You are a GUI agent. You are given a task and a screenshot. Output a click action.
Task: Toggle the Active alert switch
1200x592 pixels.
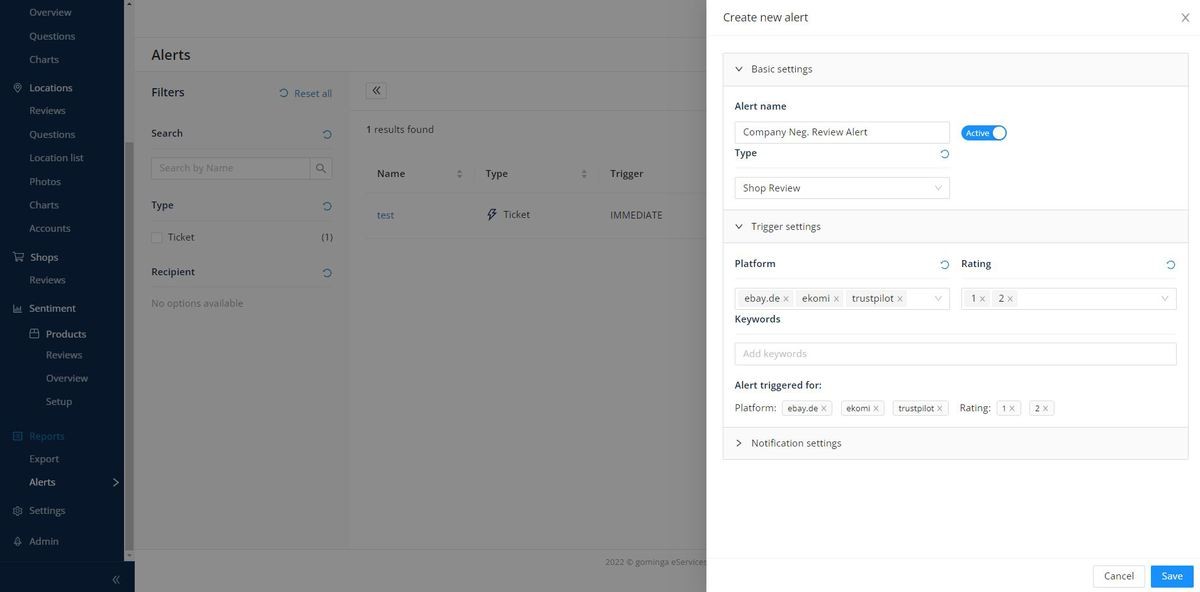coord(984,133)
